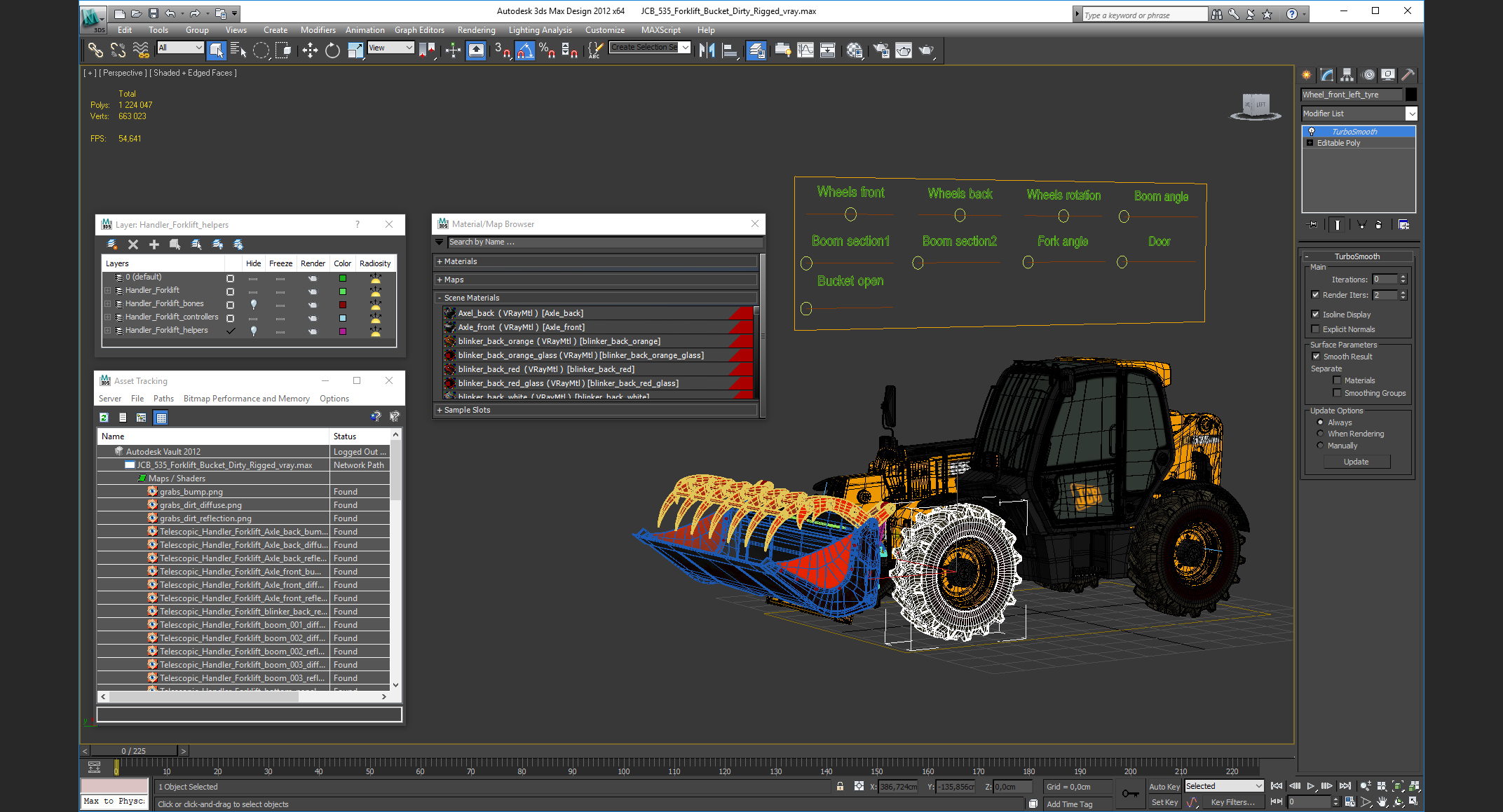Enable Separate by Materials checkbox

coord(1337,380)
